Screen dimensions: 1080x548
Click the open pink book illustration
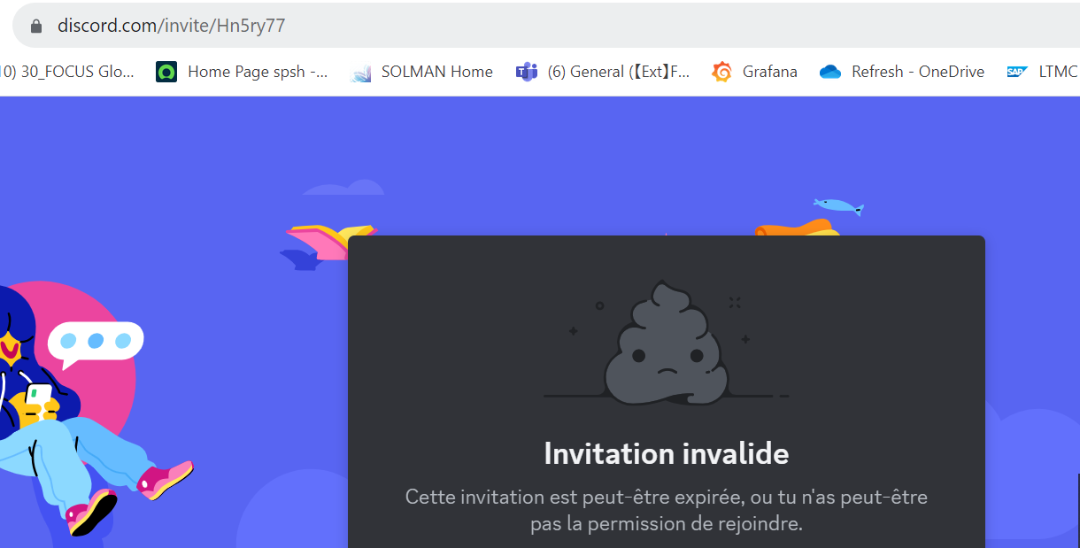[328, 241]
